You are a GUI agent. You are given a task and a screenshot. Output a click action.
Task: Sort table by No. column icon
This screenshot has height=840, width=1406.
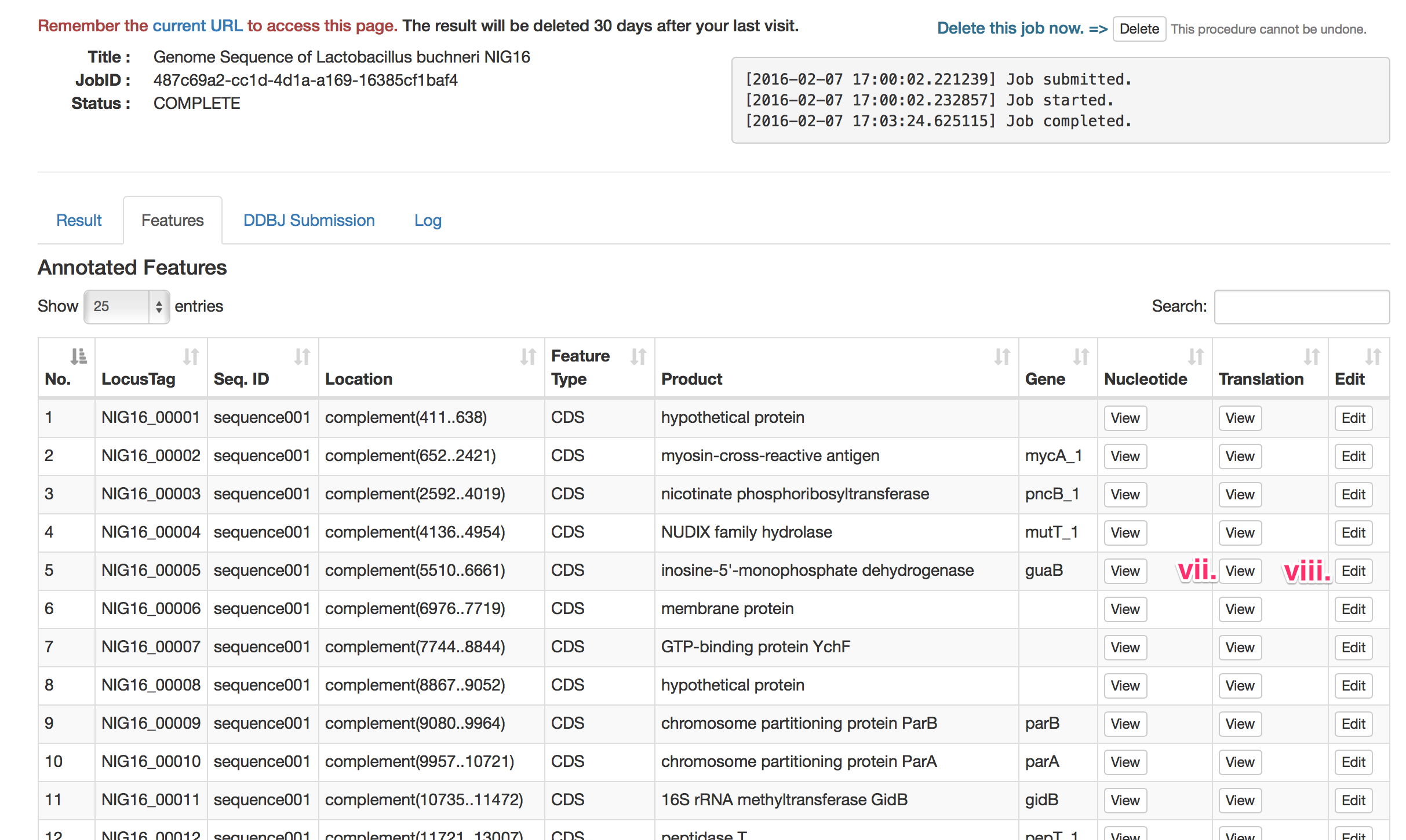[x=78, y=356]
